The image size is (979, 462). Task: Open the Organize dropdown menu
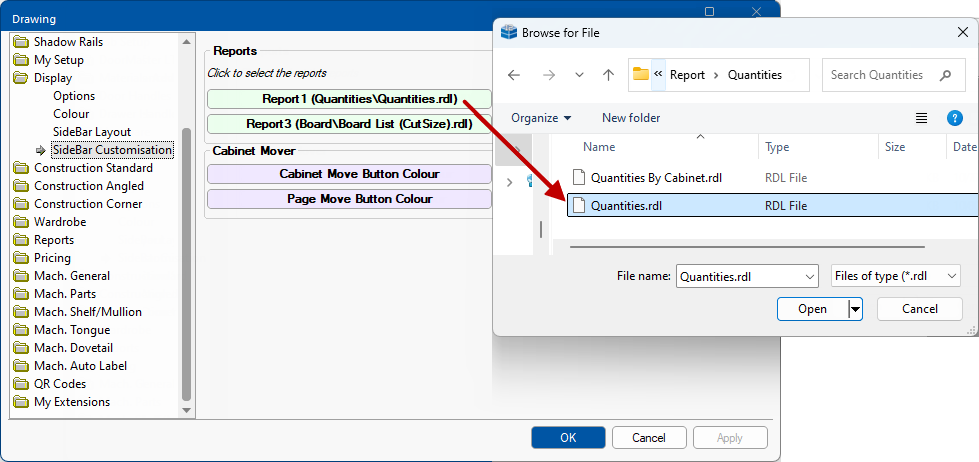click(x=541, y=118)
